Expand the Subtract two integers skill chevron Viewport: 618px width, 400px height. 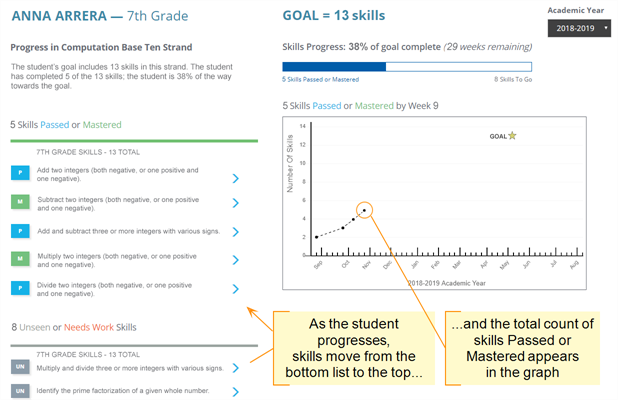[x=235, y=203]
